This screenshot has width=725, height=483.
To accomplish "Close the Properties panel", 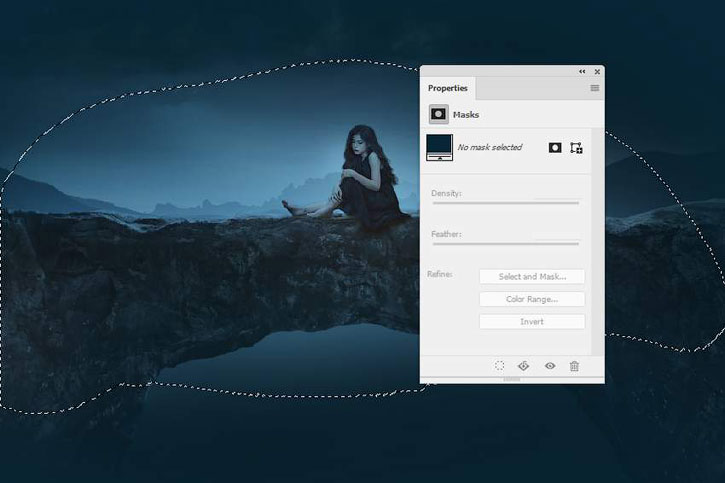I will coord(597,72).
